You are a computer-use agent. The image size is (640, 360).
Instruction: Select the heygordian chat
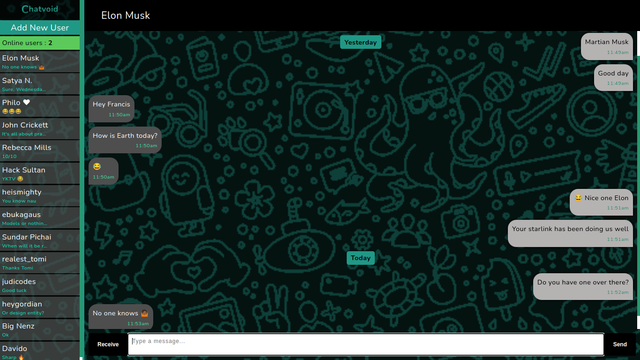[x=40, y=307]
